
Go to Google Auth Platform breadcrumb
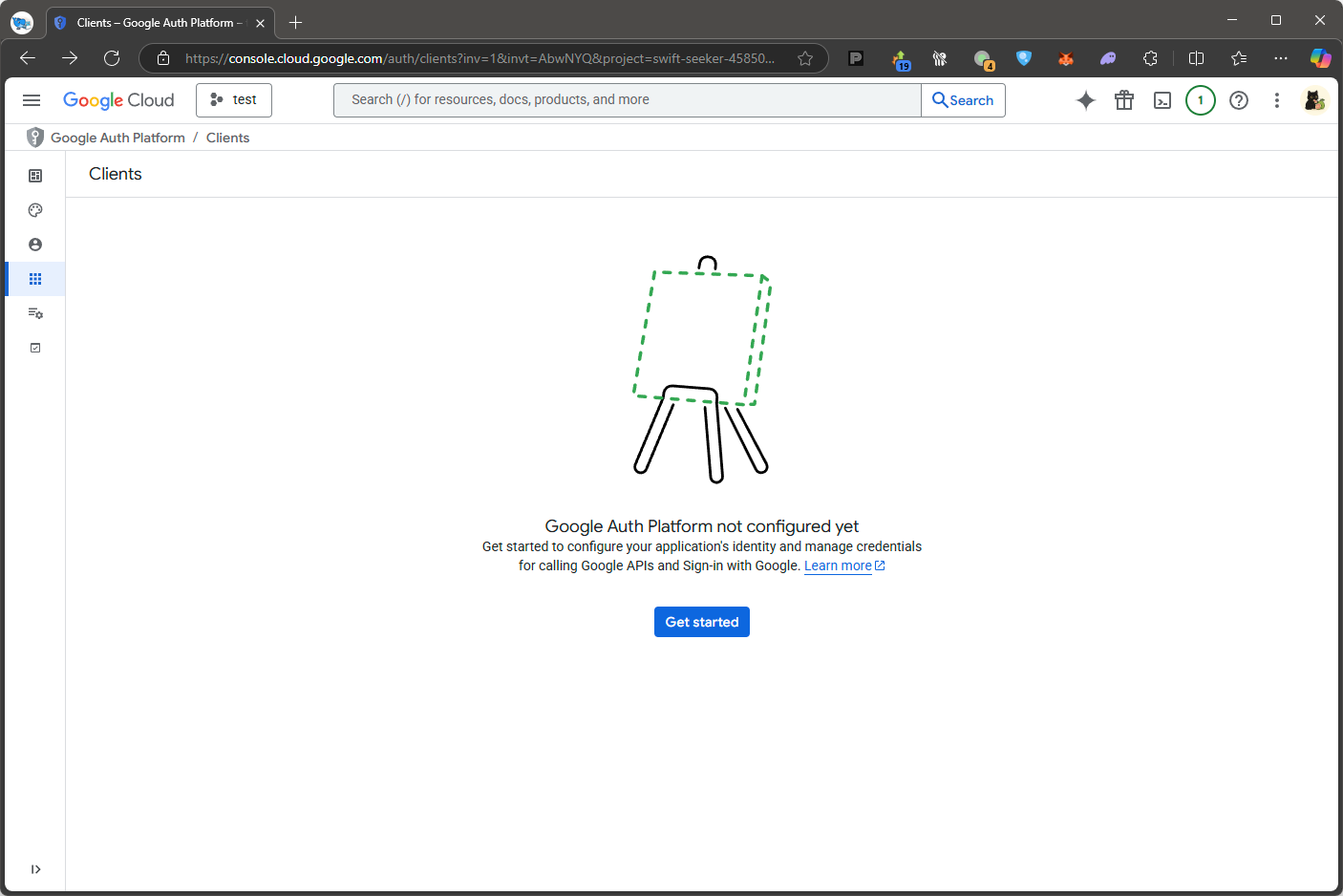tap(117, 138)
